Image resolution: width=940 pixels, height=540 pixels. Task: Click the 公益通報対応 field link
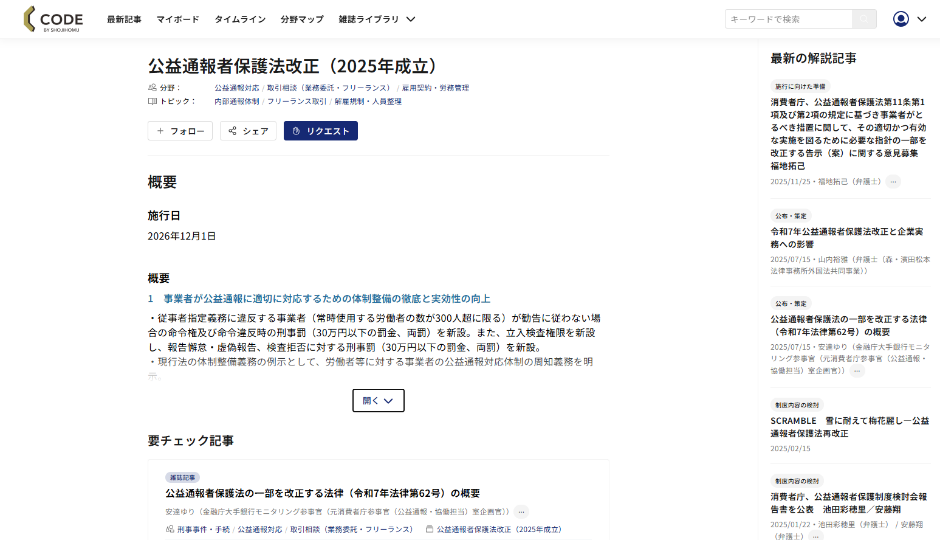[236, 88]
